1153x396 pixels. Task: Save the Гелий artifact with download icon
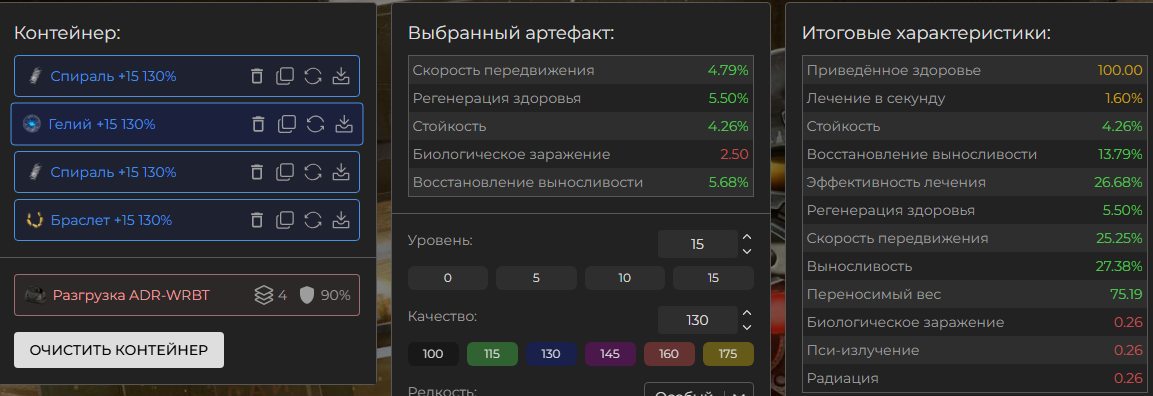tap(343, 124)
